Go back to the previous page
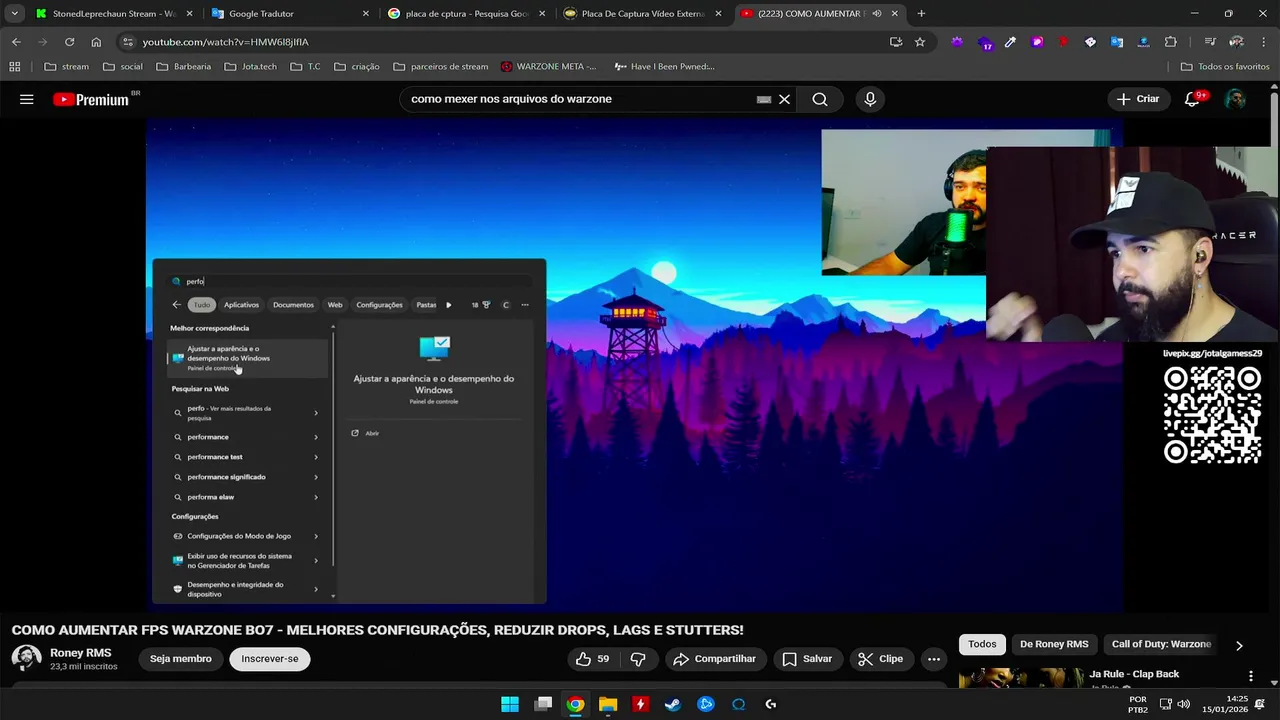Viewport: 1280px width, 720px height. coord(17,42)
